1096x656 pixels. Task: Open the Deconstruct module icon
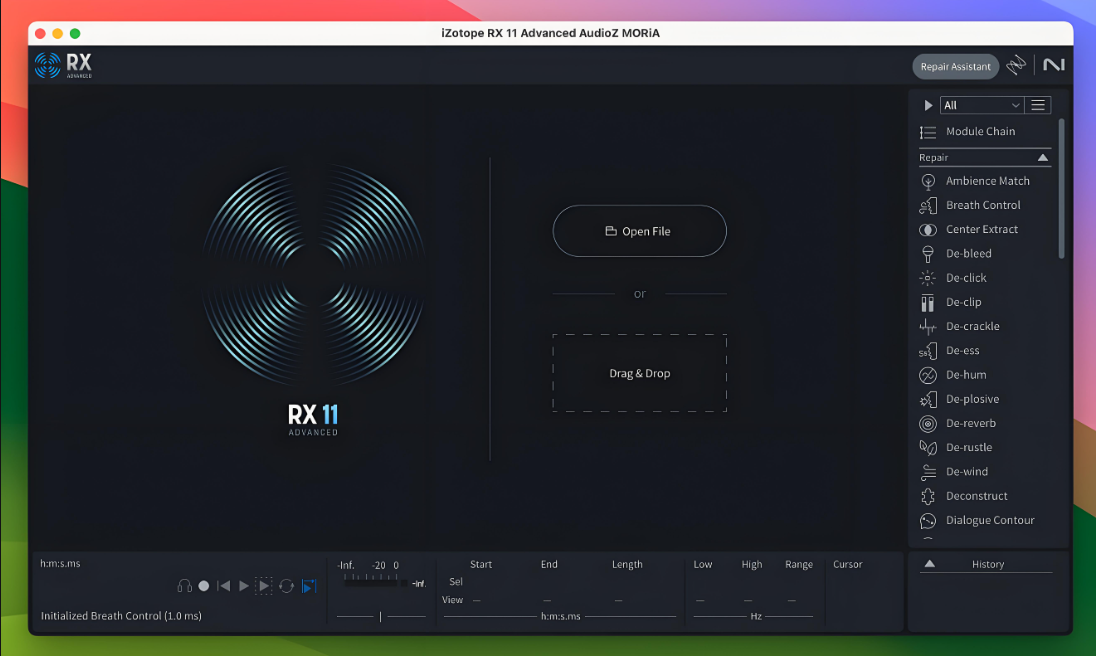(x=928, y=496)
